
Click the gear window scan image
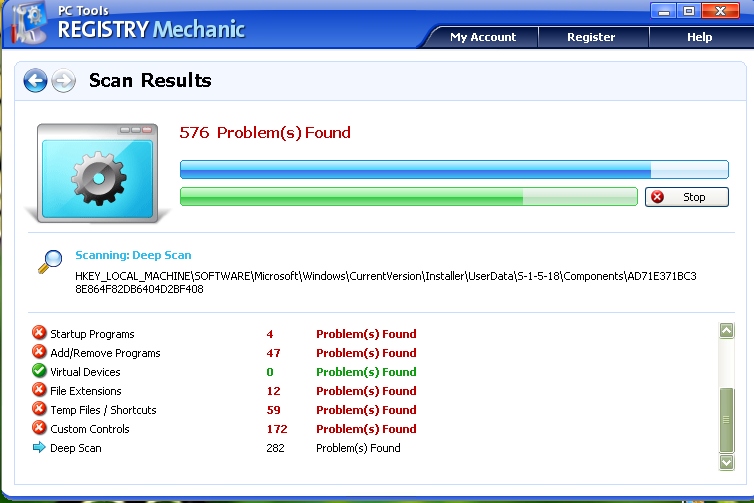pyautogui.click(x=97, y=173)
